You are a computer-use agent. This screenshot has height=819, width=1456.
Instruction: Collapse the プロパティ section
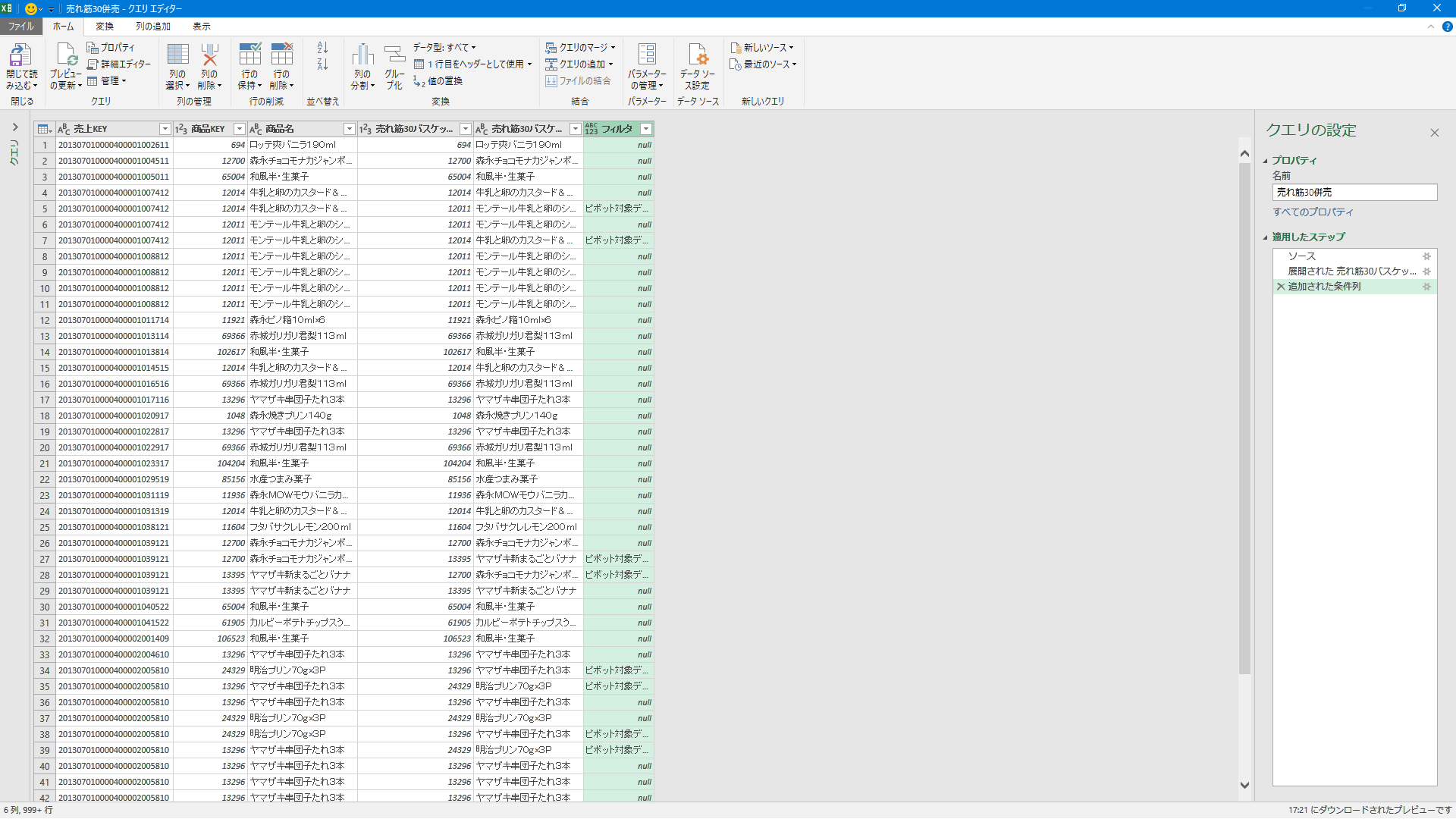click(1266, 161)
